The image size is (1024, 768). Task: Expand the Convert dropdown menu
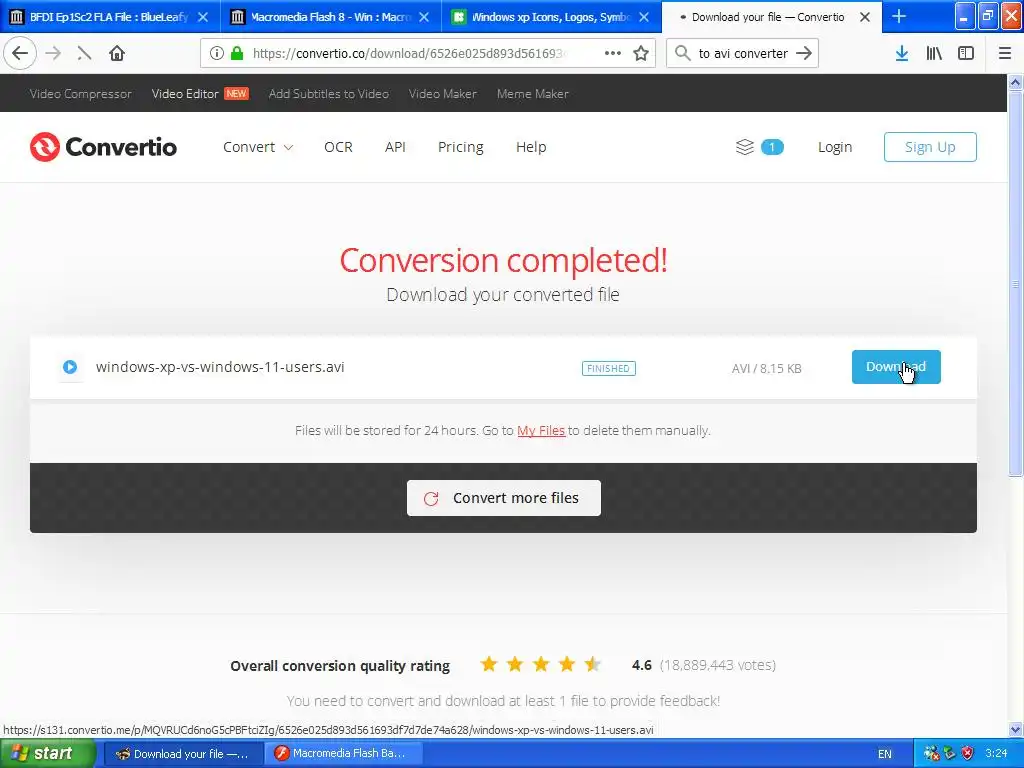click(x=258, y=147)
